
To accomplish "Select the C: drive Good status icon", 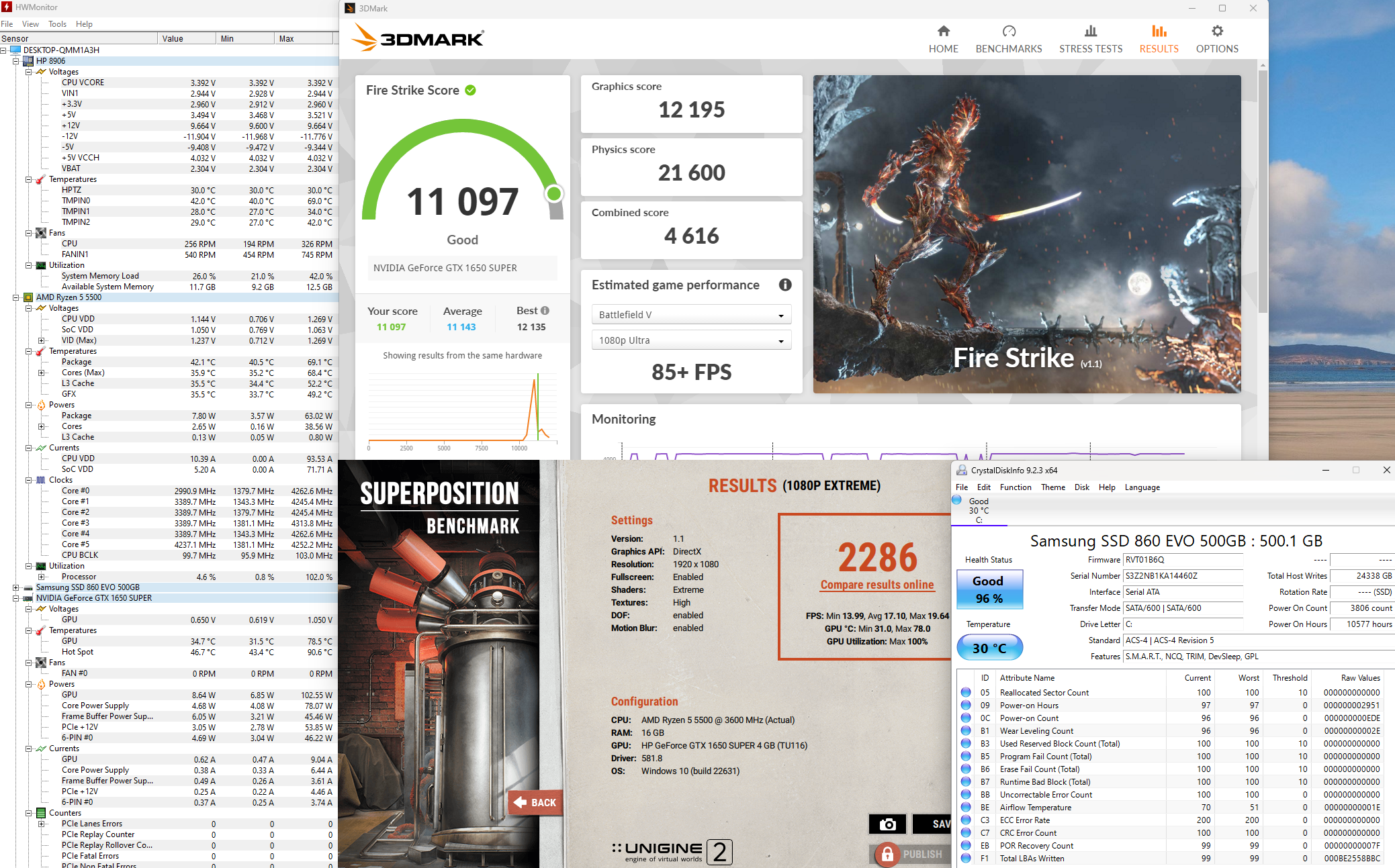I will 957,500.
